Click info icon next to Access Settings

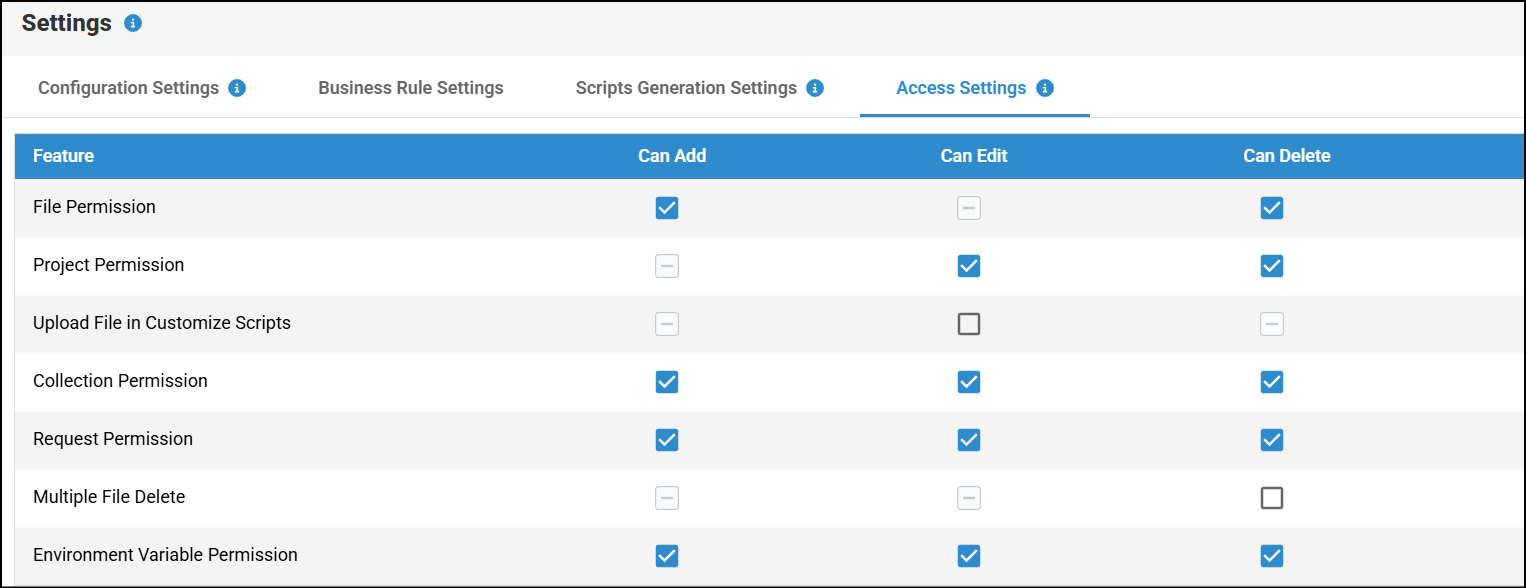[1045, 88]
